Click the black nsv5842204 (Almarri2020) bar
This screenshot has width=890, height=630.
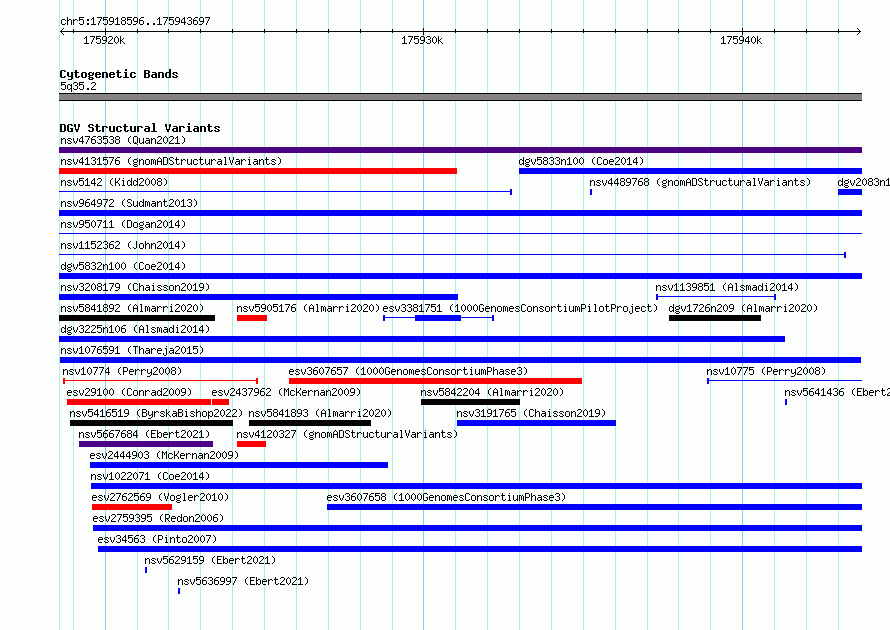tap(470, 402)
